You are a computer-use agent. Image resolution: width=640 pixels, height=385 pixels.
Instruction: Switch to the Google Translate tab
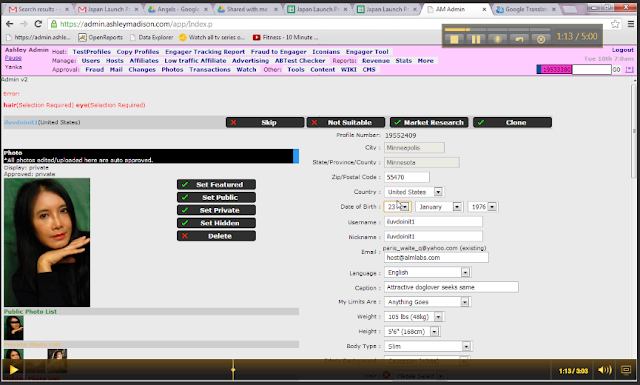[526, 9]
